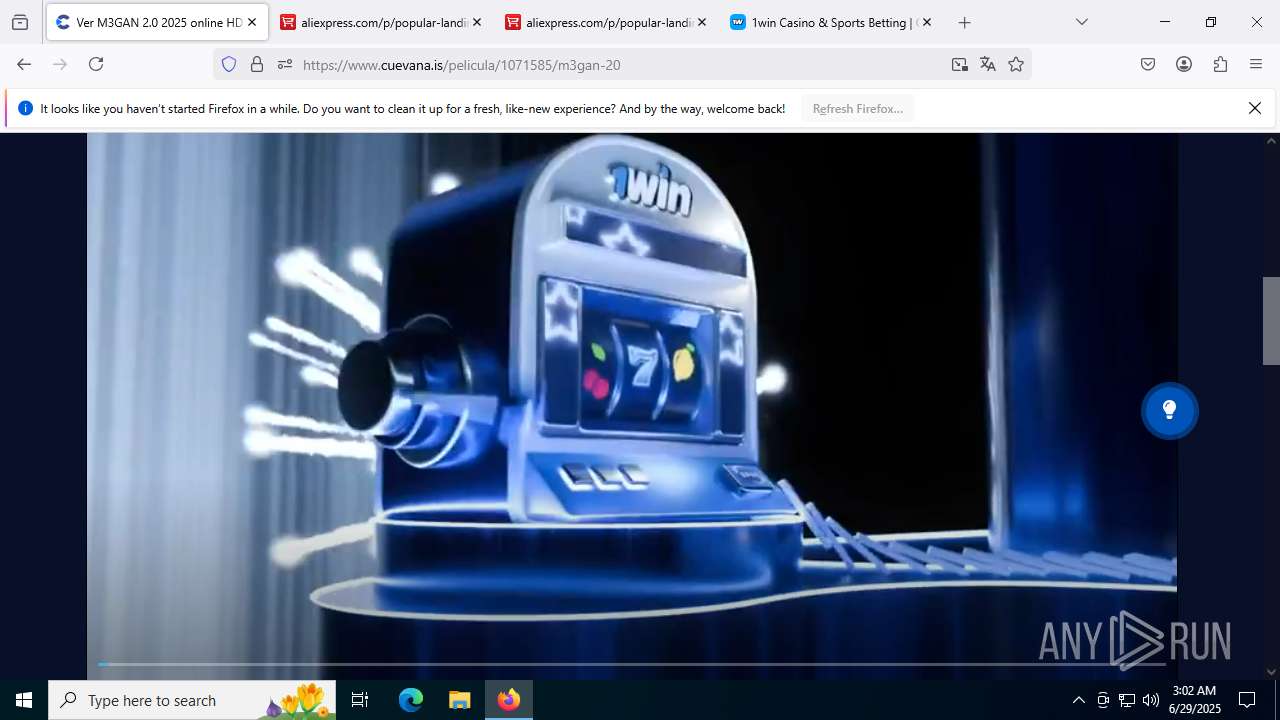Image resolution: width=1280 pixels, height=720 pixels.
Task: Open File Explorer from the taskbar
Action: 459,700
